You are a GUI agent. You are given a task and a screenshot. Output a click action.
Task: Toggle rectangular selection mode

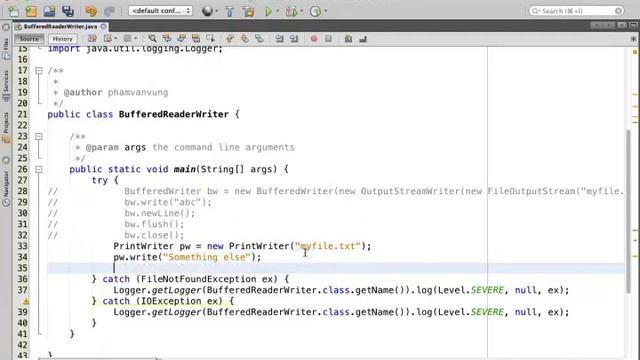(x=211, y=39)
